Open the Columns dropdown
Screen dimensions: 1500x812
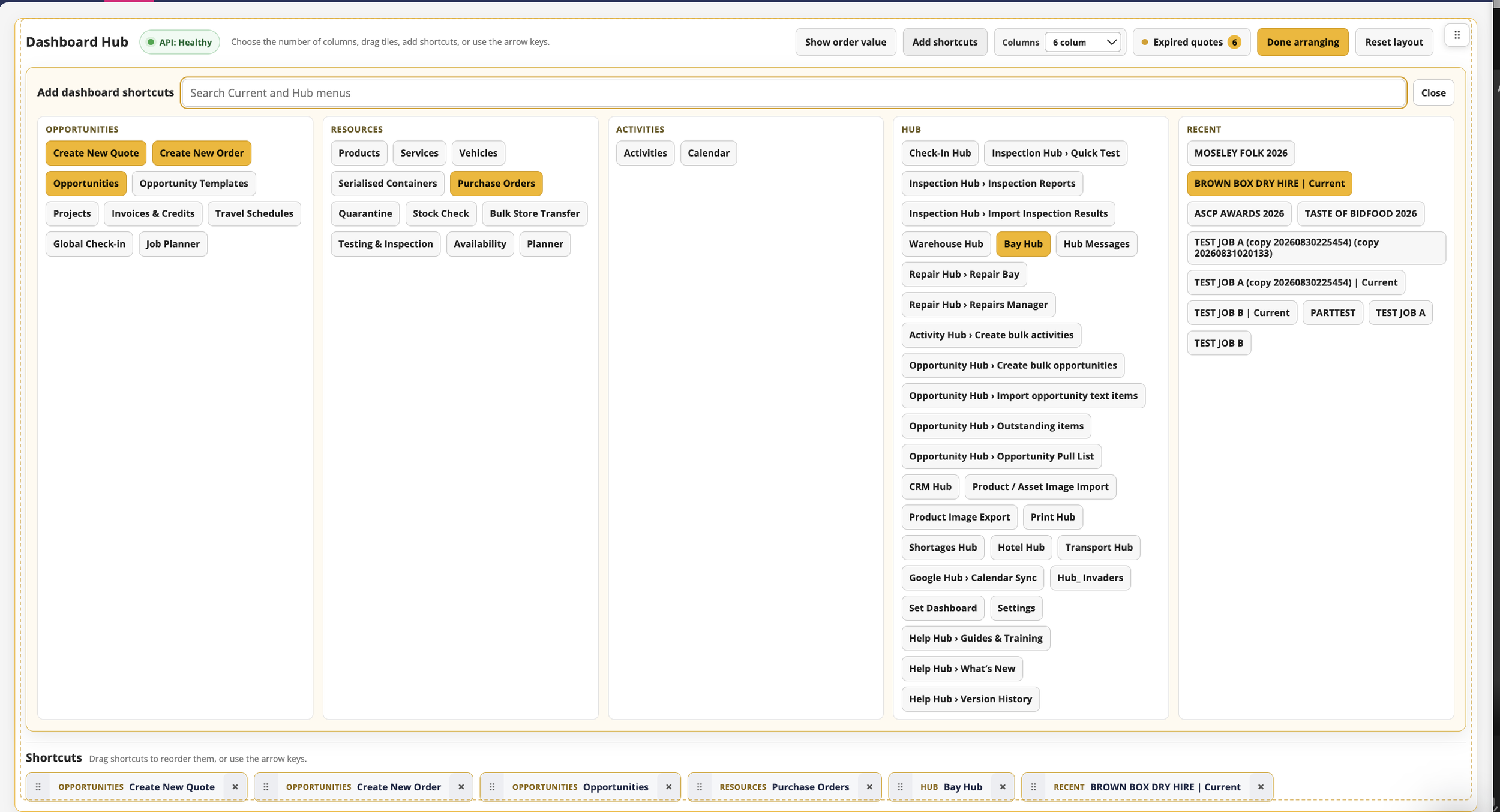click(x=1083, y=42)
